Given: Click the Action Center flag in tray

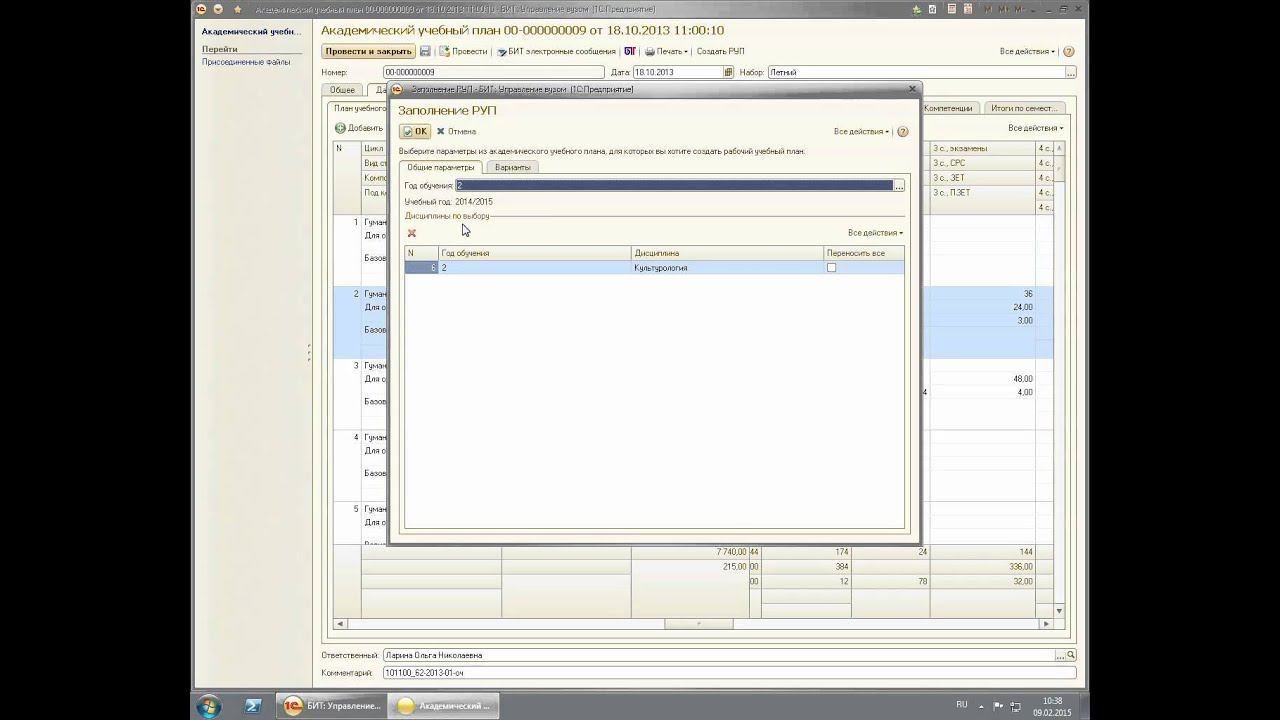Looking at the screenshot, I should [998, 705].
